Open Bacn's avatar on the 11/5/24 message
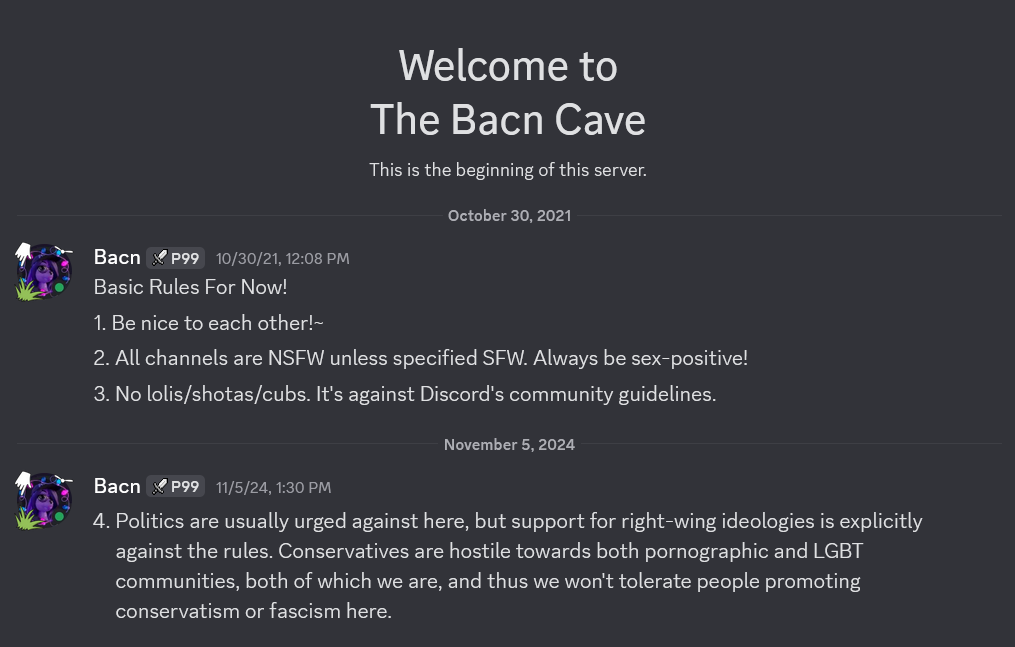The image size is (1015, 647). 43,501
